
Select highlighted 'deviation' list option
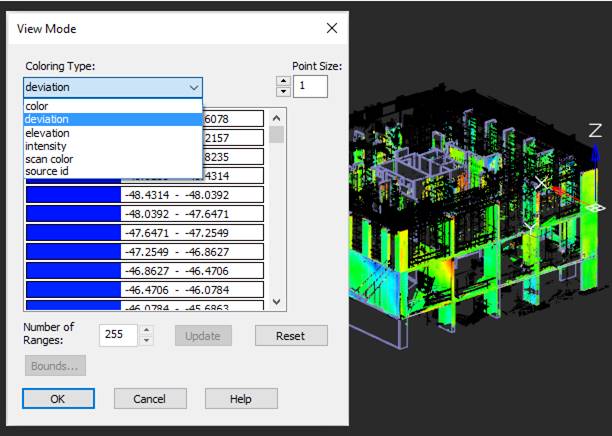coord(47,119)
